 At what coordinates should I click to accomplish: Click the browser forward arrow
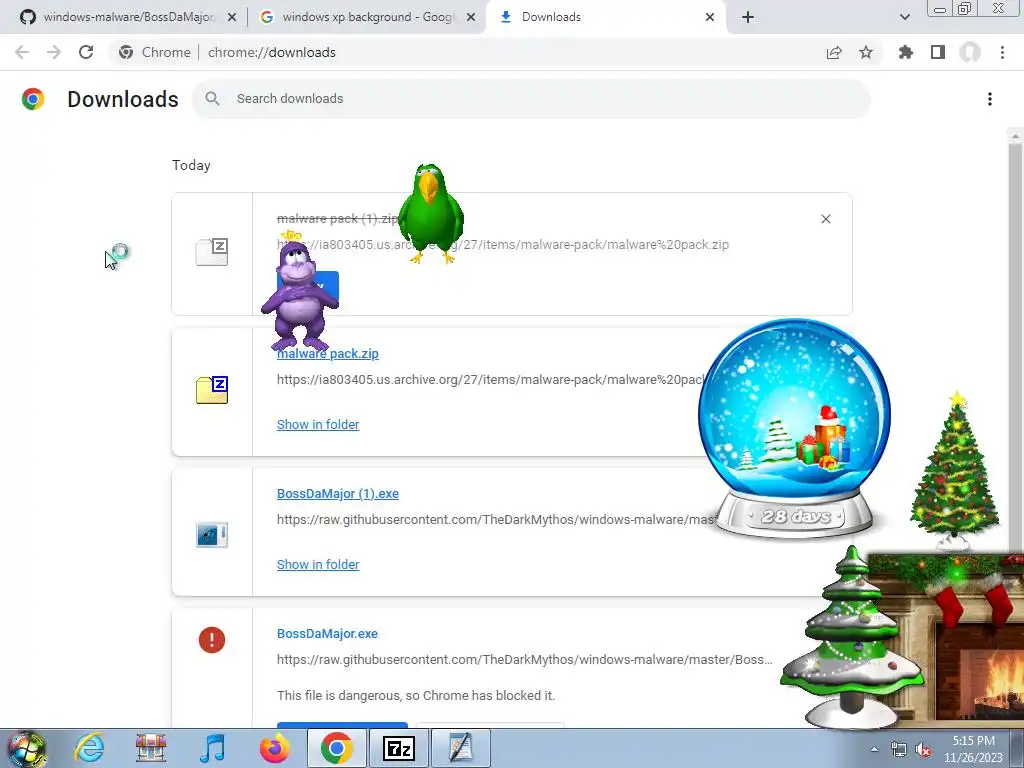coord(54,52)
